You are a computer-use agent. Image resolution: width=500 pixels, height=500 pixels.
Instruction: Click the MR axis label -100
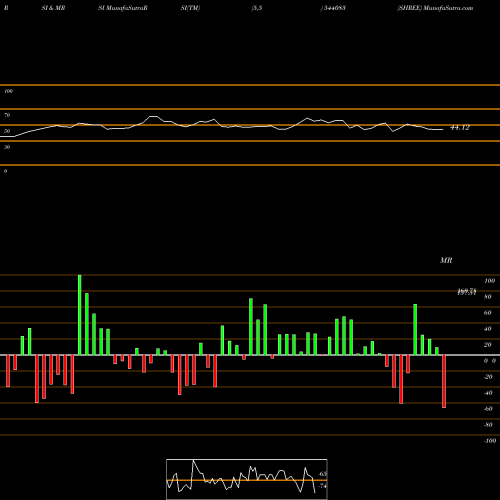pos(489,441)
